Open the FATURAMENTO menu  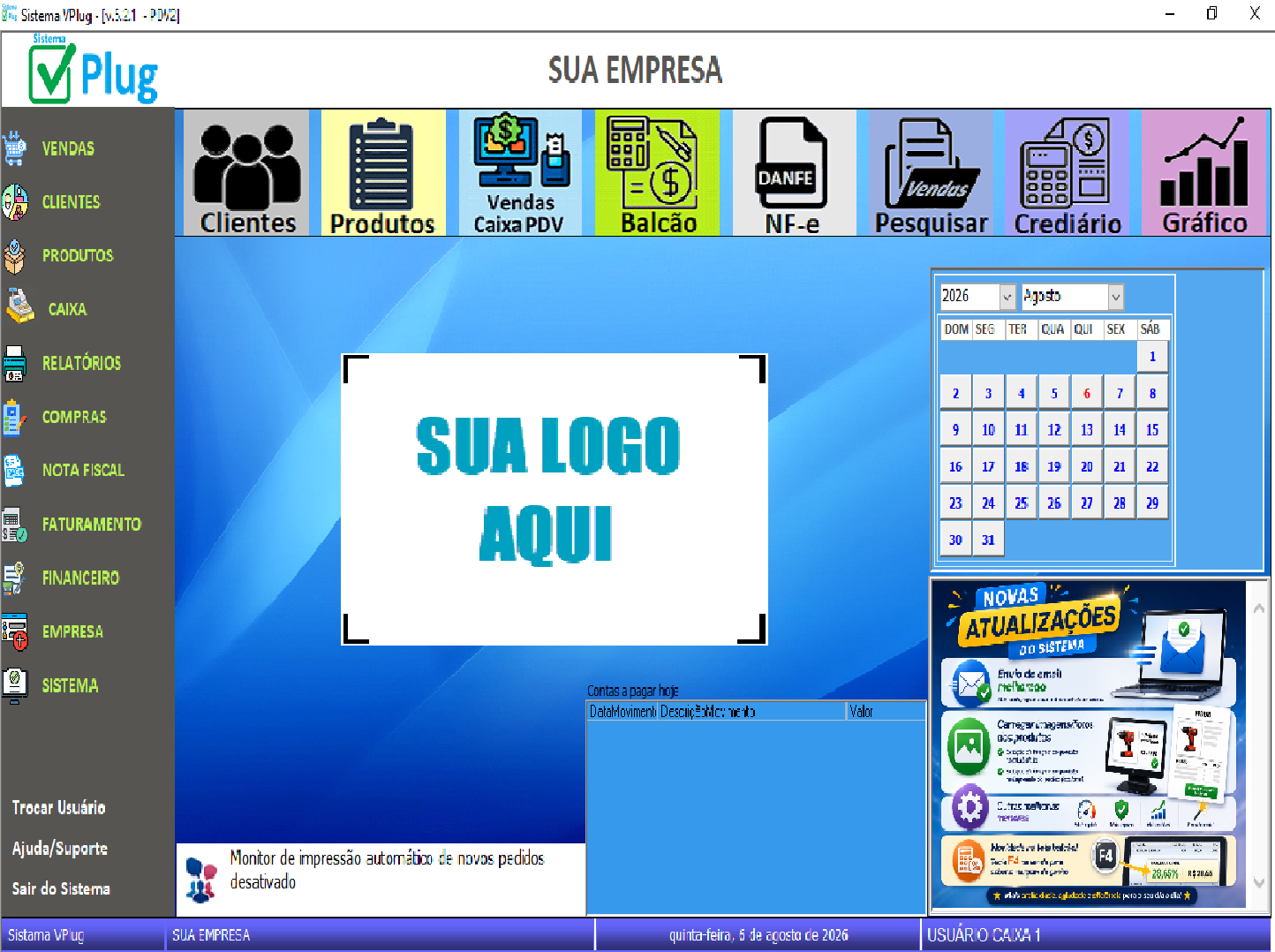click(92, 525)
